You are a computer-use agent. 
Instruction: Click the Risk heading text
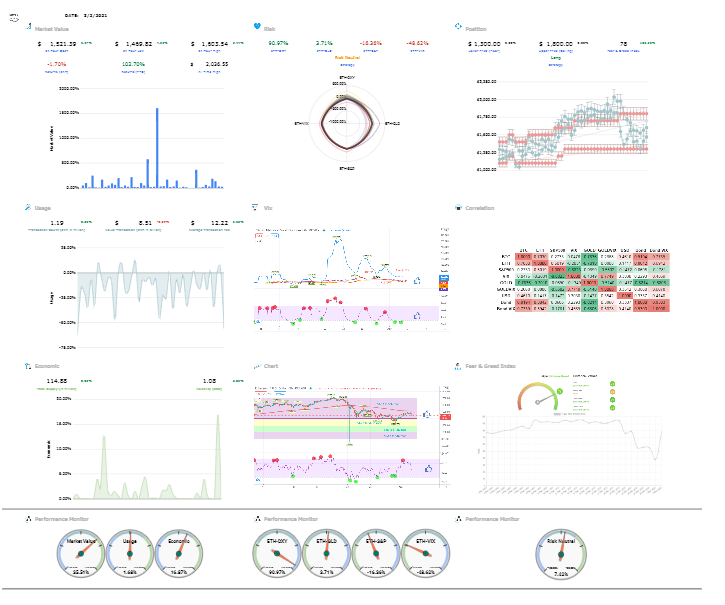(x=270, y=29)
